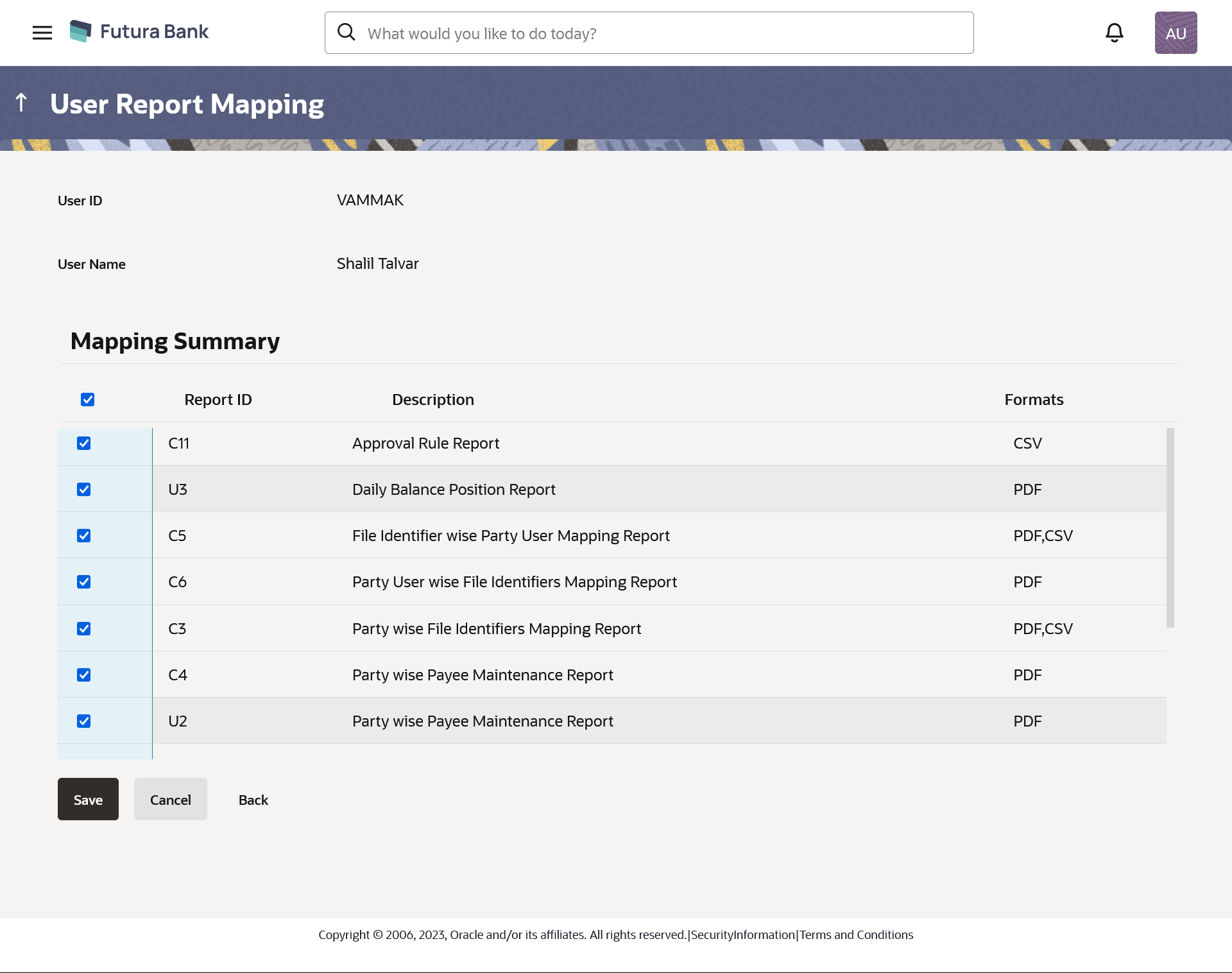The height and width of the screenshot is (973, 1232).
Task: Click the Save button
Action: [x=88, y=800]
